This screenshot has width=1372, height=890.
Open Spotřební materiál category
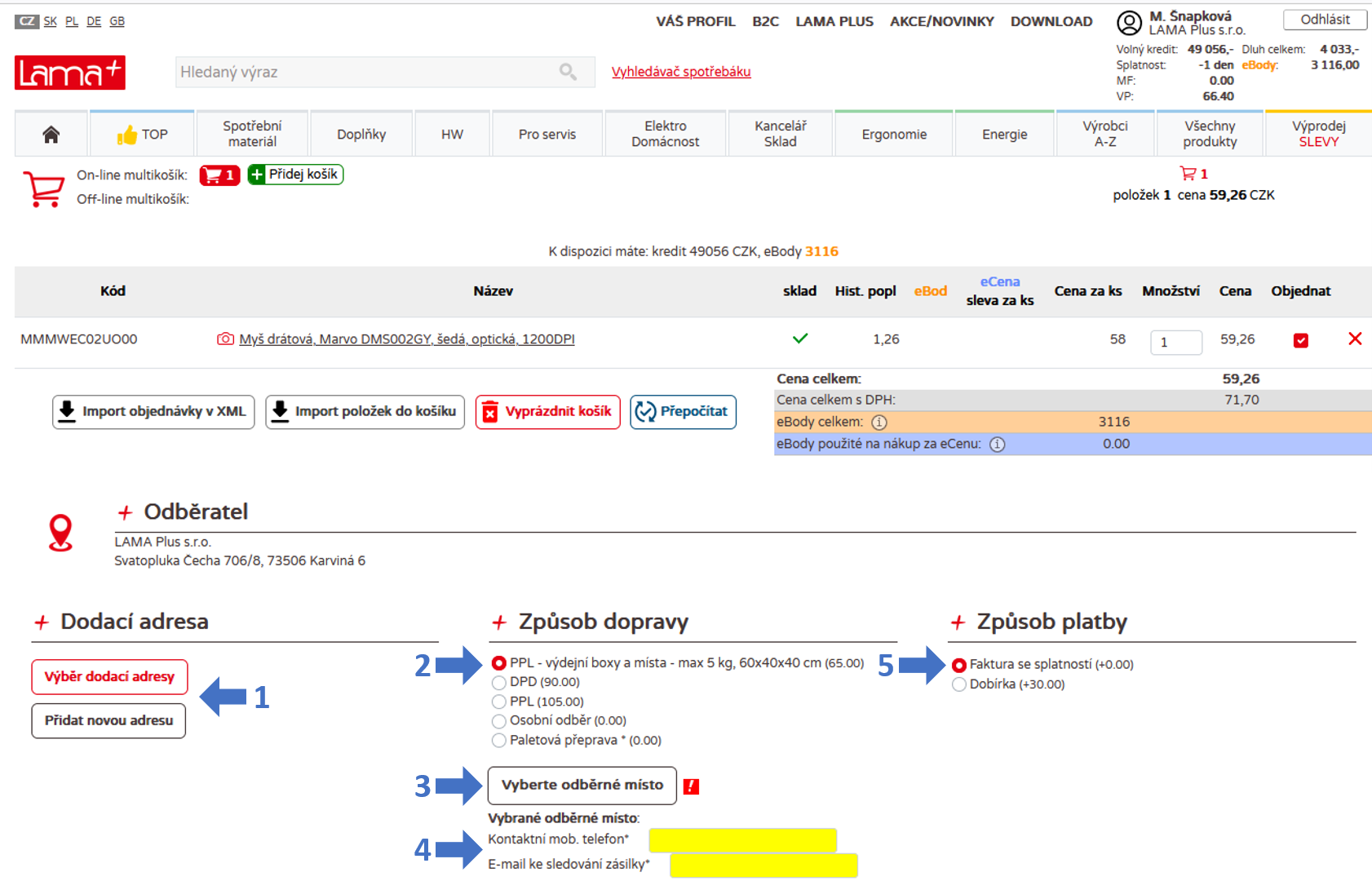(x=252, y=134)
